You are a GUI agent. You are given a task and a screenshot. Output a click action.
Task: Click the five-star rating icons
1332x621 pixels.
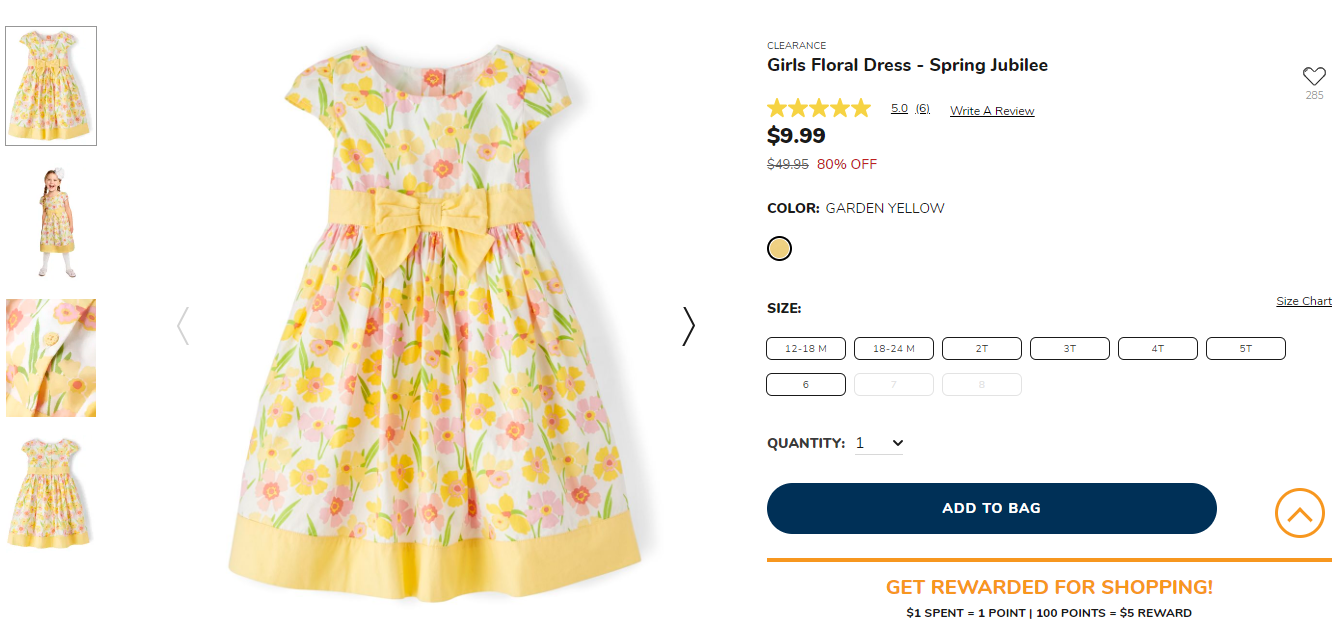[x=818, y=109]
